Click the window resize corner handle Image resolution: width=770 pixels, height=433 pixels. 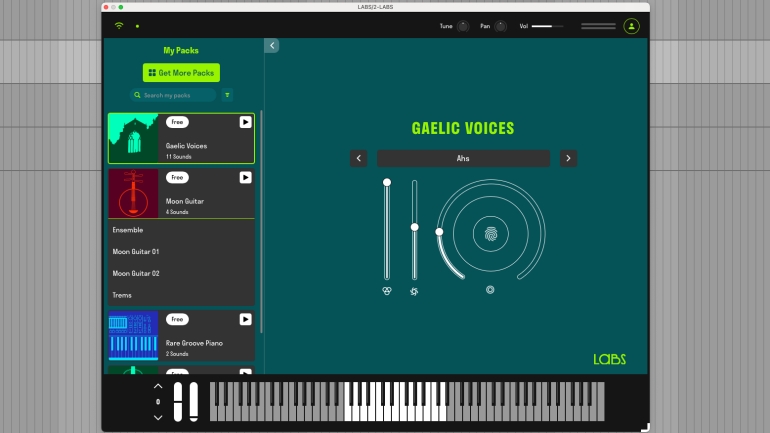point(645,427)
